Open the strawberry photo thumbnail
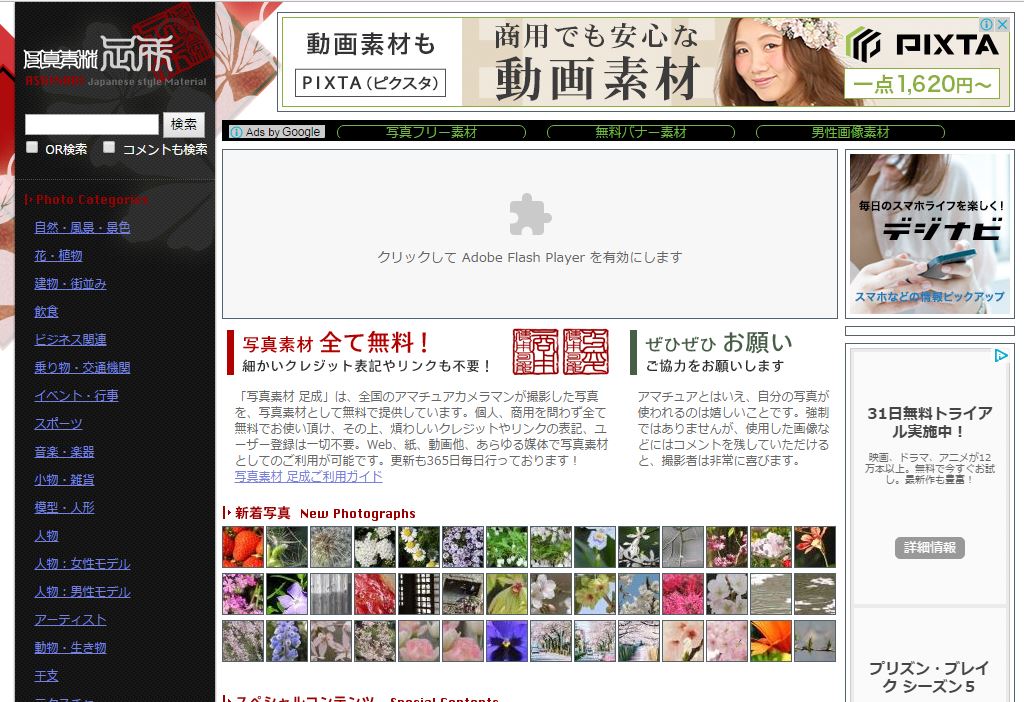The image size is (1024, 702). [243, 547]
